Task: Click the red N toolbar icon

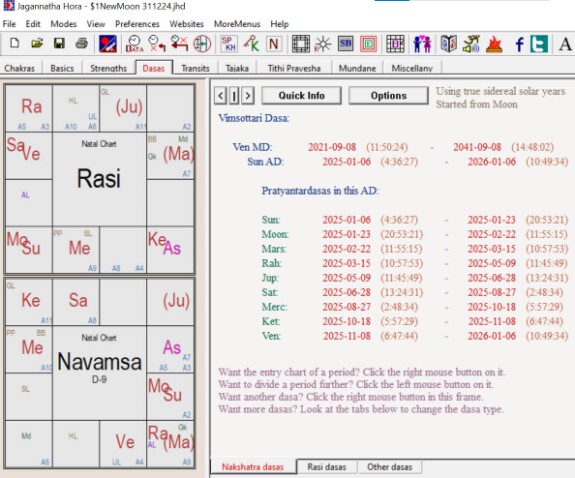Action: (x=274, y=44)
